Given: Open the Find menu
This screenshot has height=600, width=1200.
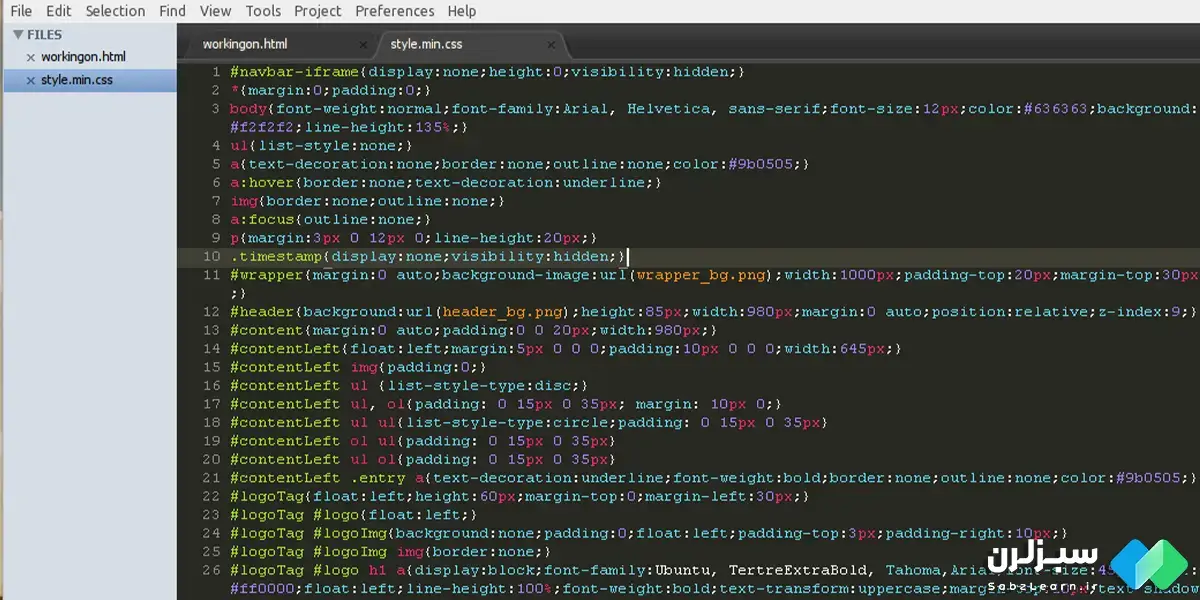Looking at the screenshot, I should [173, 11].
